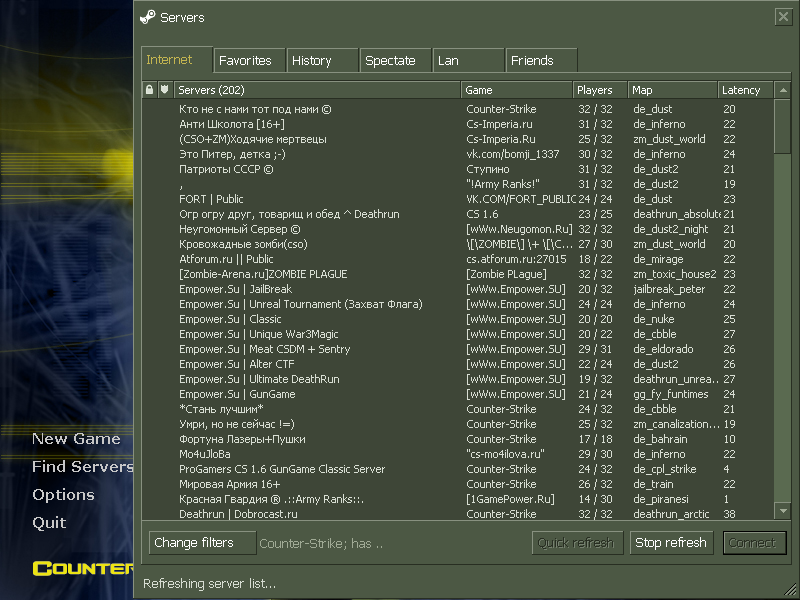The height and width of the screenshot is (600, 800).
Task: Select server 'Это Питер, детка ;-)'
Action: pos(458,154)
